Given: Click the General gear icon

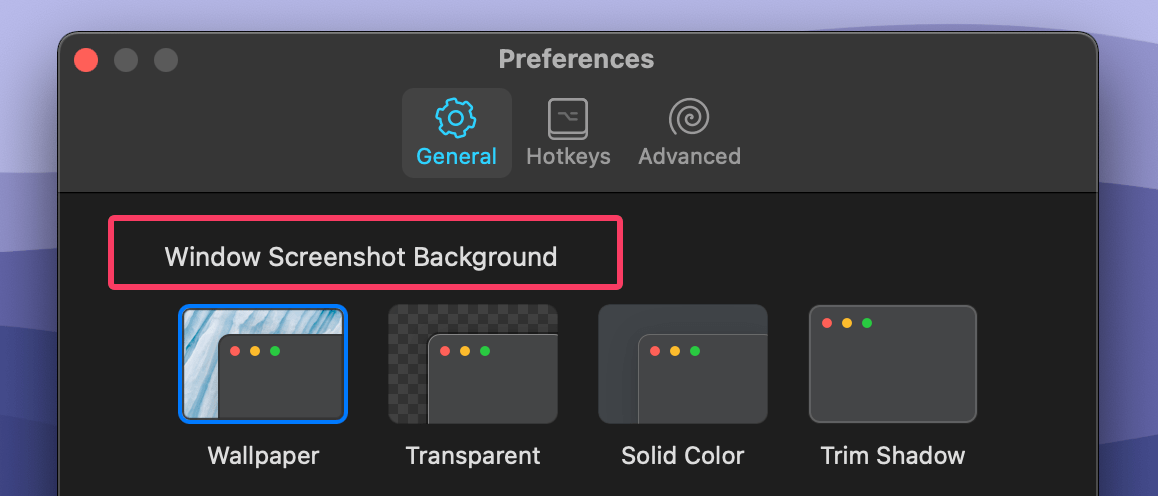Looking at the screenshot, I should (x=456, y=119).
